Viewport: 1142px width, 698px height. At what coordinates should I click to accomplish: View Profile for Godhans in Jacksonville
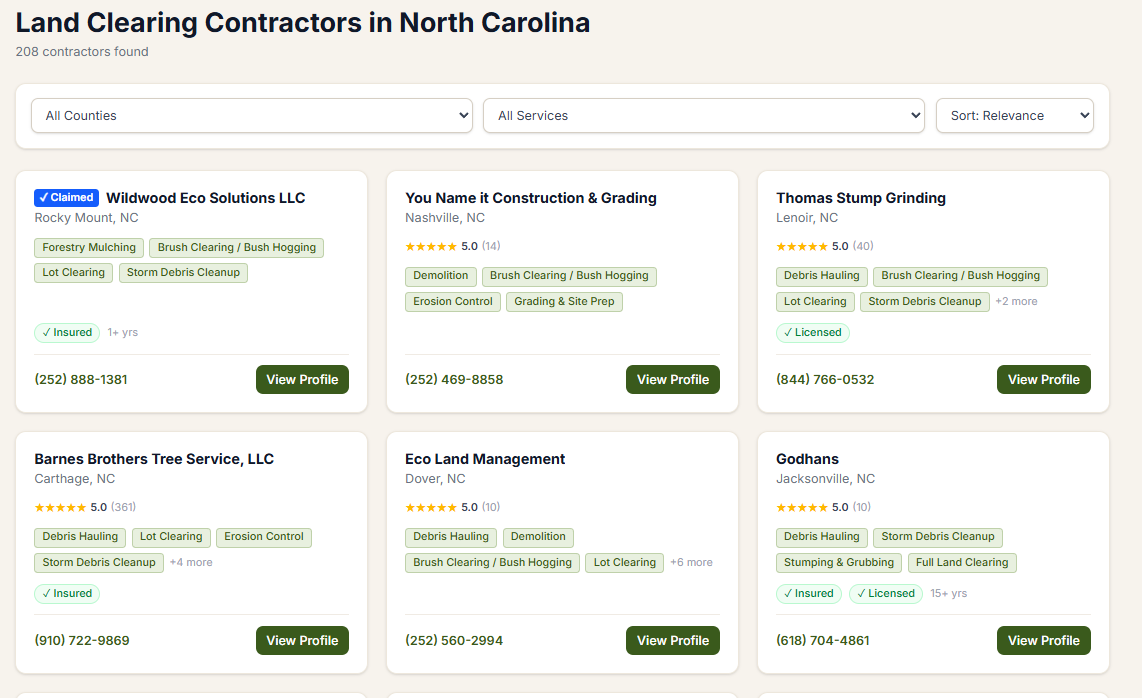coord(1043,640)
